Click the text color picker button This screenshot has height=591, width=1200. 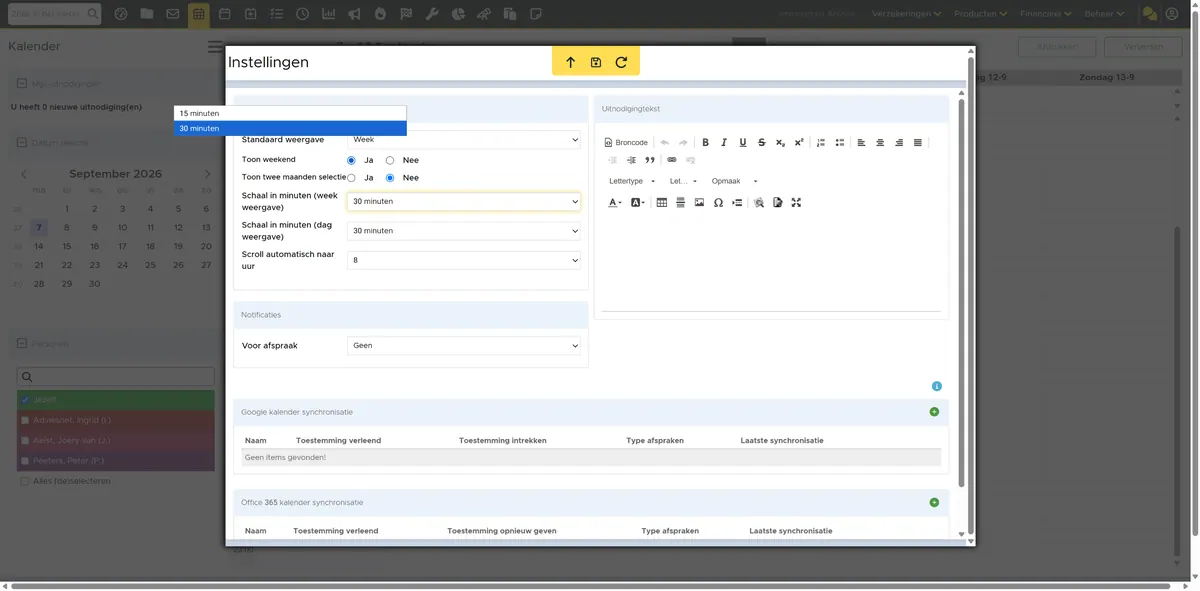pos(615,203)
